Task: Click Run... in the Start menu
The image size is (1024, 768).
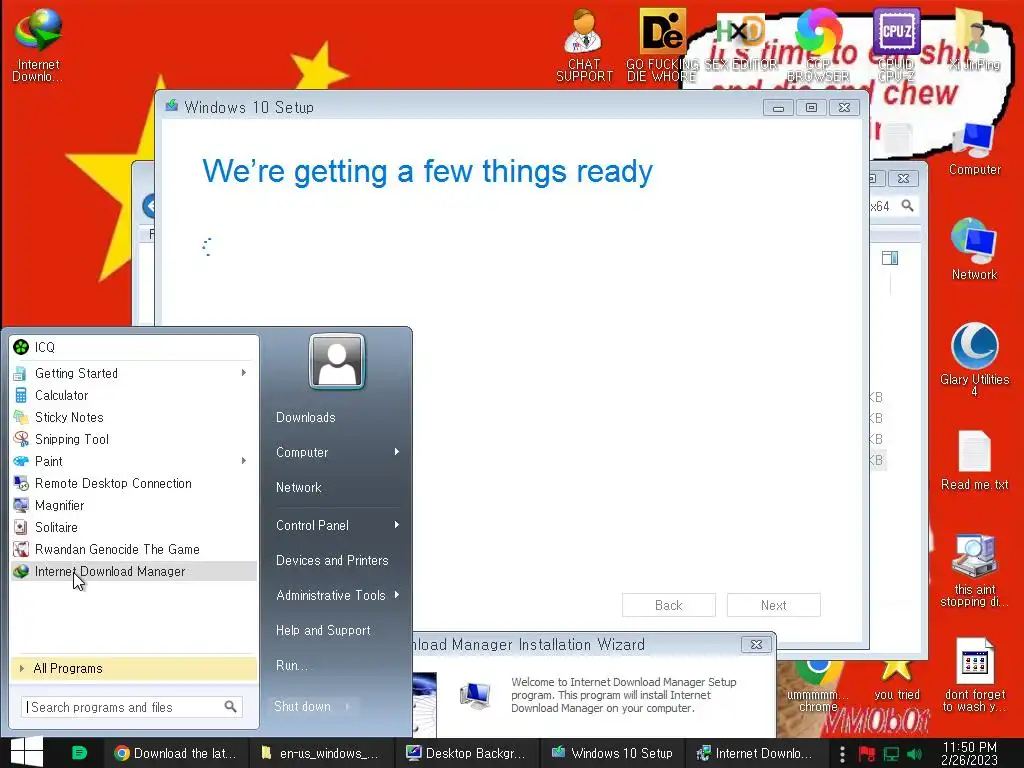Action: coord(291,665)
